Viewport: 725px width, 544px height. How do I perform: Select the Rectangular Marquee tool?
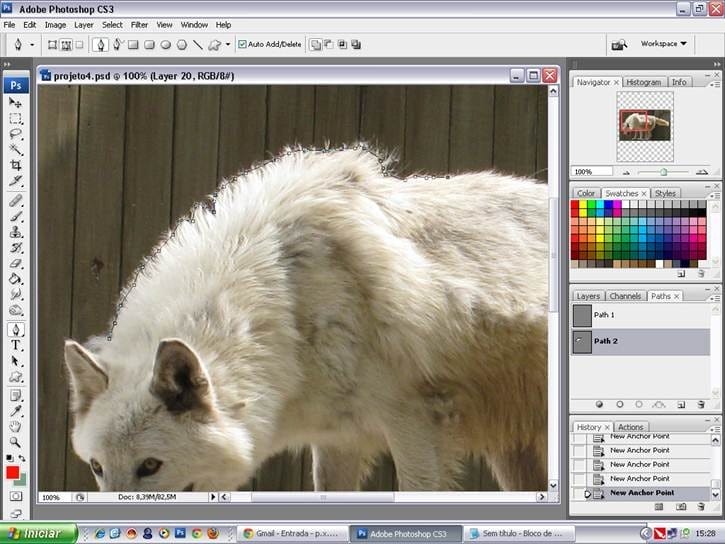click(16, 118)
